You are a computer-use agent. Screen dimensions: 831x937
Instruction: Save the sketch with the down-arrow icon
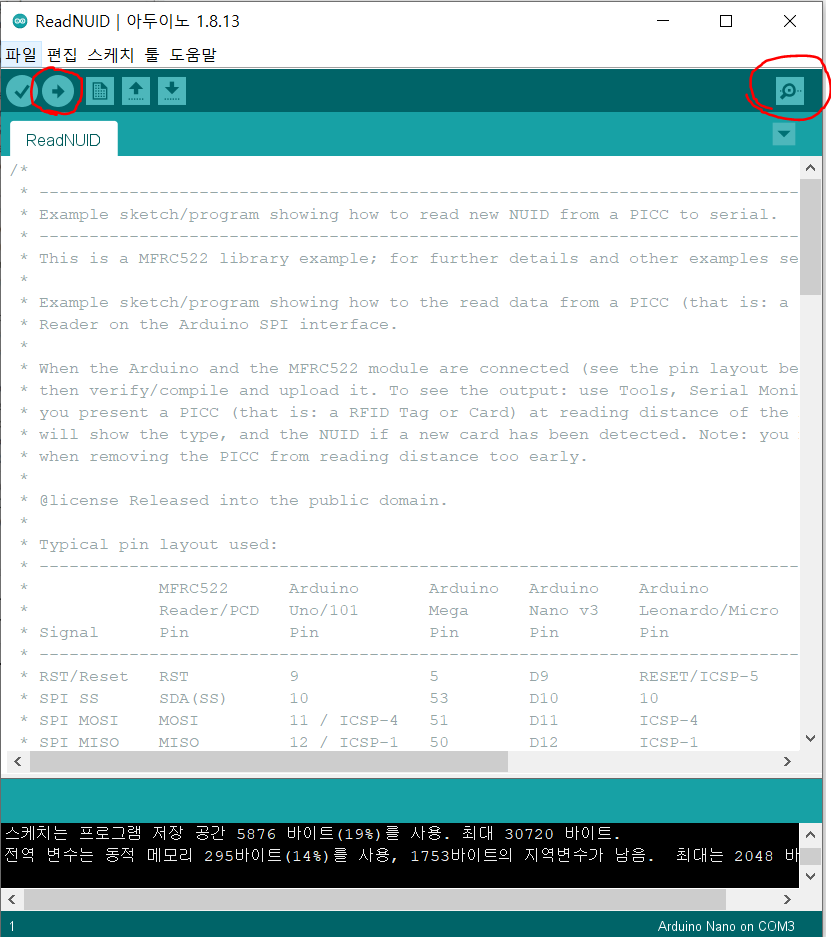click(172, 91)
